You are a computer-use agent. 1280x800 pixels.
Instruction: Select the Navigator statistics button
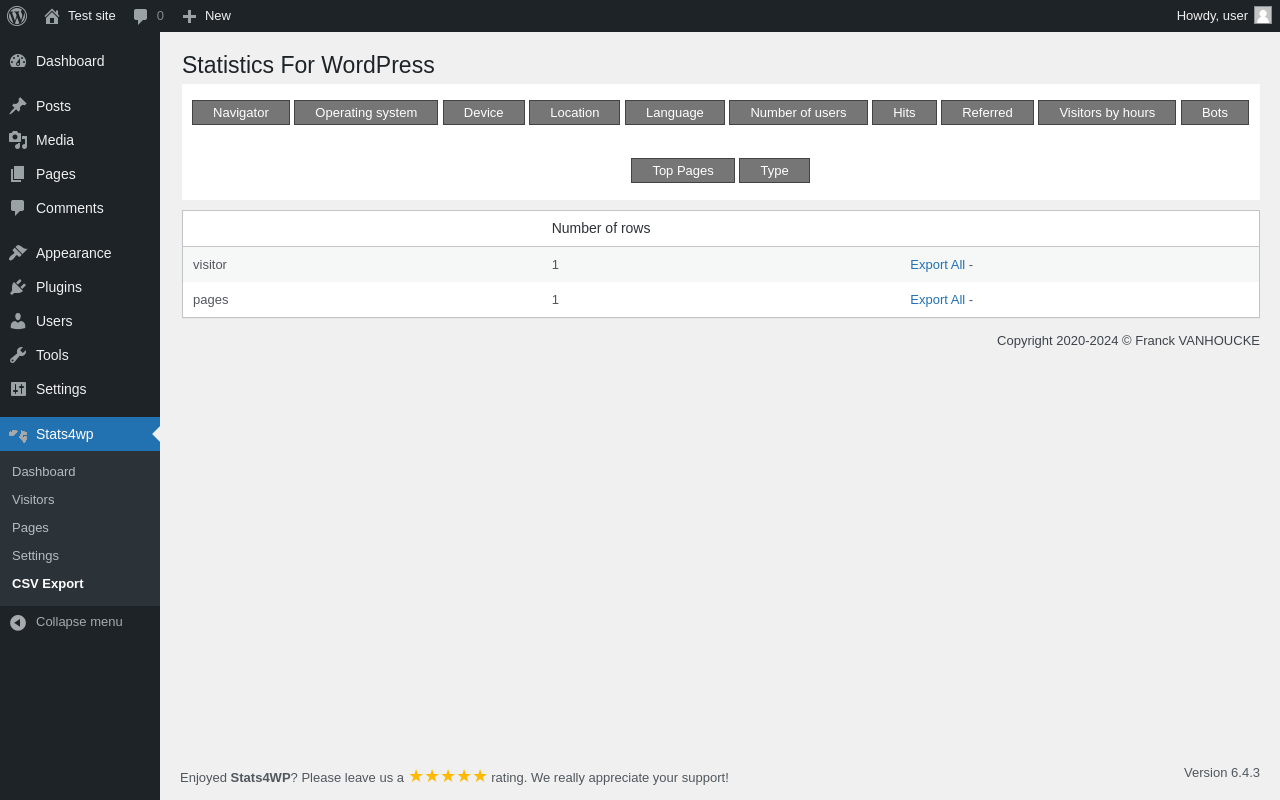tap(241, 112)
